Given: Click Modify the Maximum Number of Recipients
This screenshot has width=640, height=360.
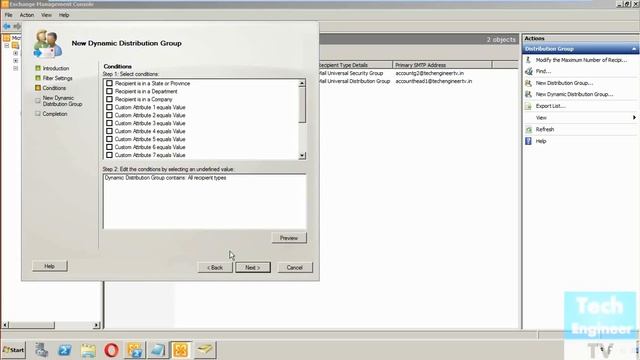Looking at the screenshot, I should 581,60.
